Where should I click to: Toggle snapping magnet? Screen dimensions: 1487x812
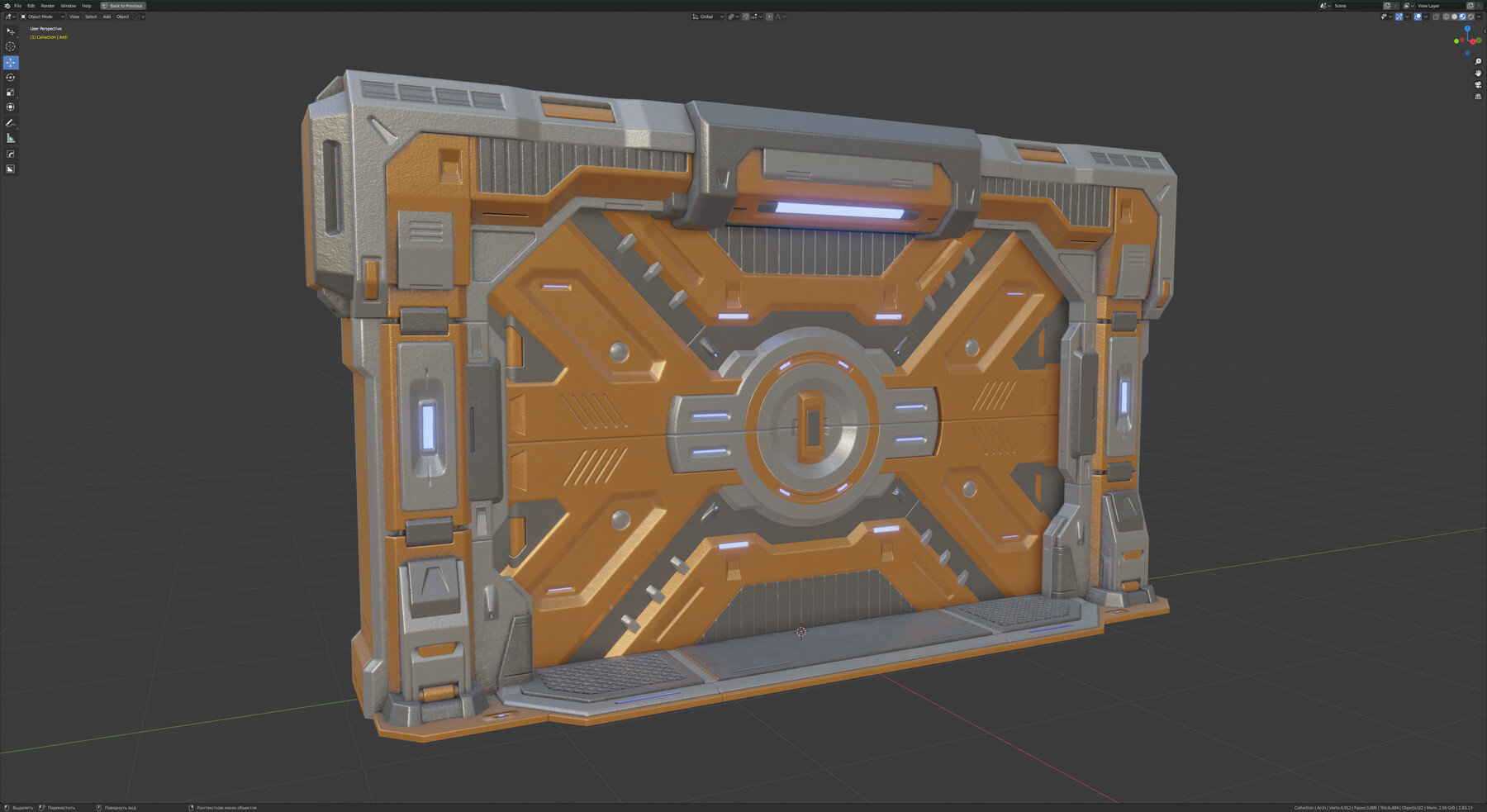click(746, 17)
